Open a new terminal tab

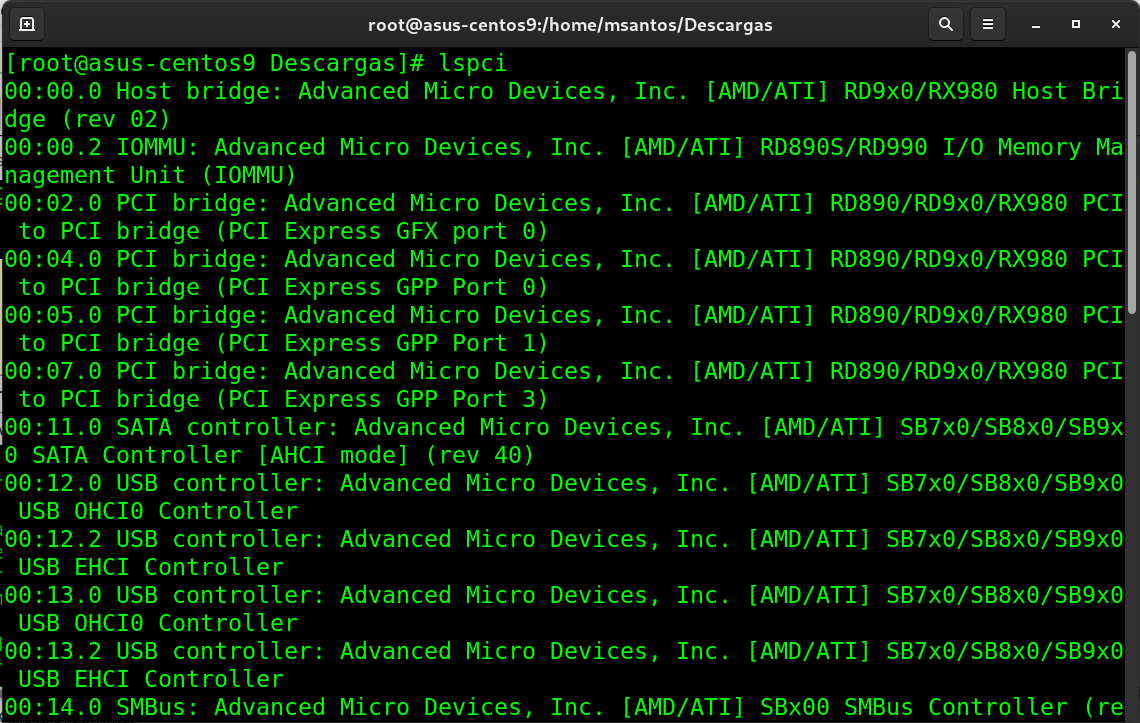coord(27,24)
